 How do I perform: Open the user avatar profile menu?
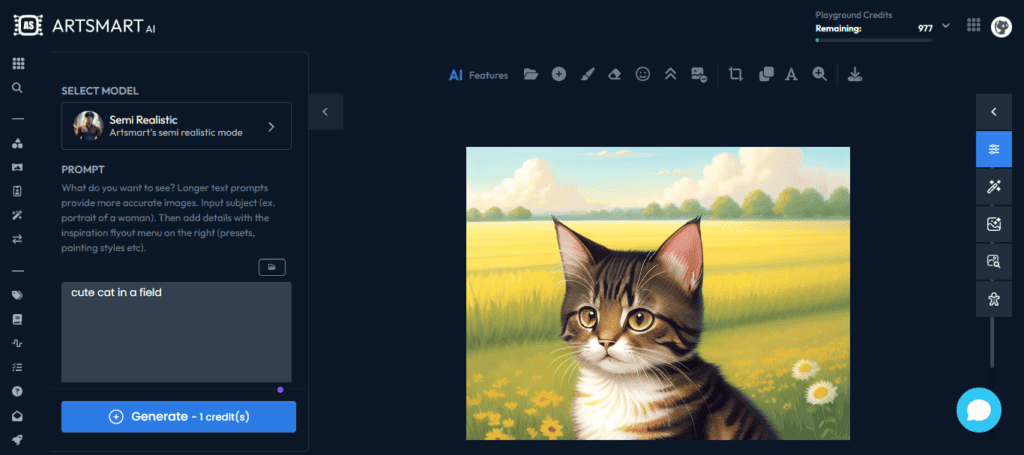(x=1001, y=26)
